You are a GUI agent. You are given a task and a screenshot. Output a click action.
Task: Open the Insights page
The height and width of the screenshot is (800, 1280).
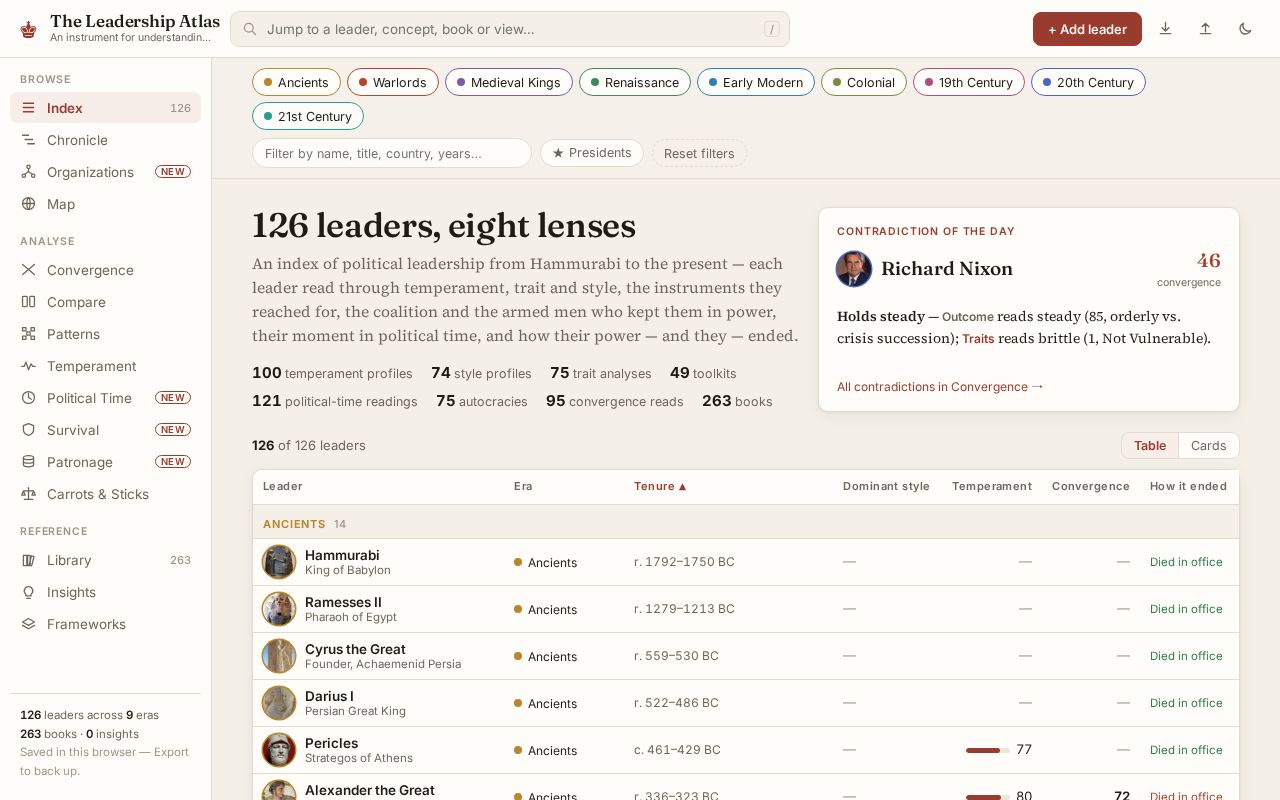[105, 592]
